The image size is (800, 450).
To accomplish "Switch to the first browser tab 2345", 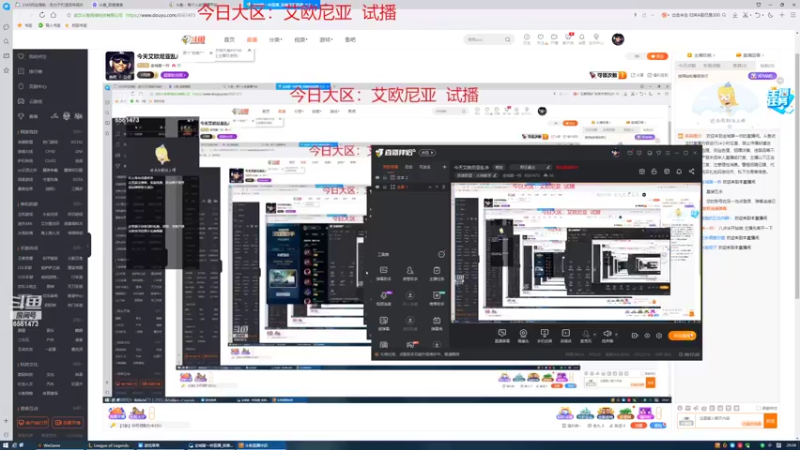I will coord(50,5).
